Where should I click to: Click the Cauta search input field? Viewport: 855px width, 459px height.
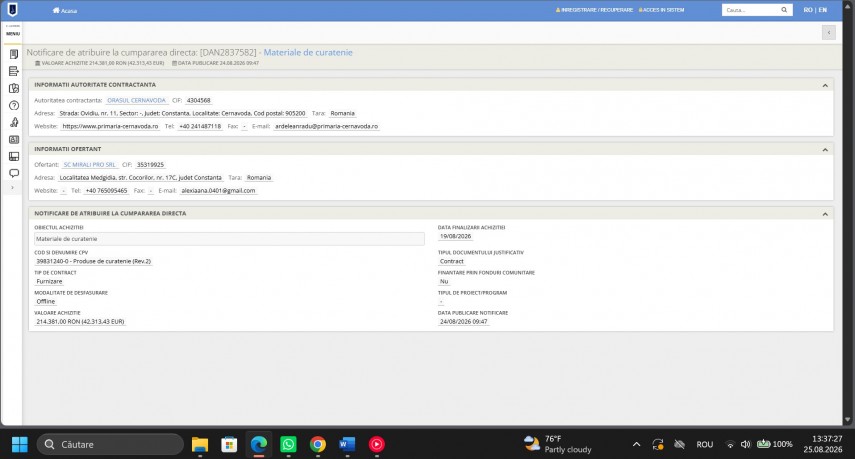(750, 10)
